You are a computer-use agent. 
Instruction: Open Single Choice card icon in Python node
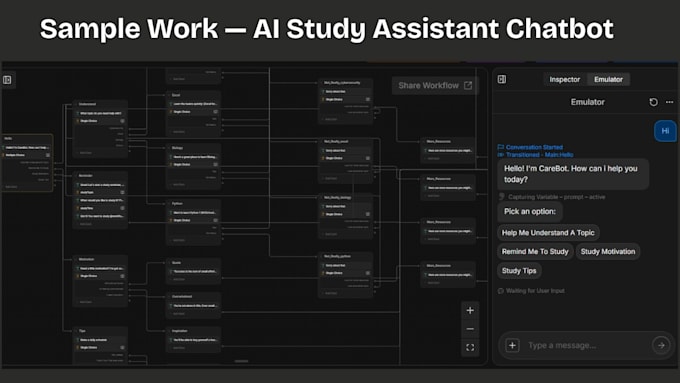[216, 220]
